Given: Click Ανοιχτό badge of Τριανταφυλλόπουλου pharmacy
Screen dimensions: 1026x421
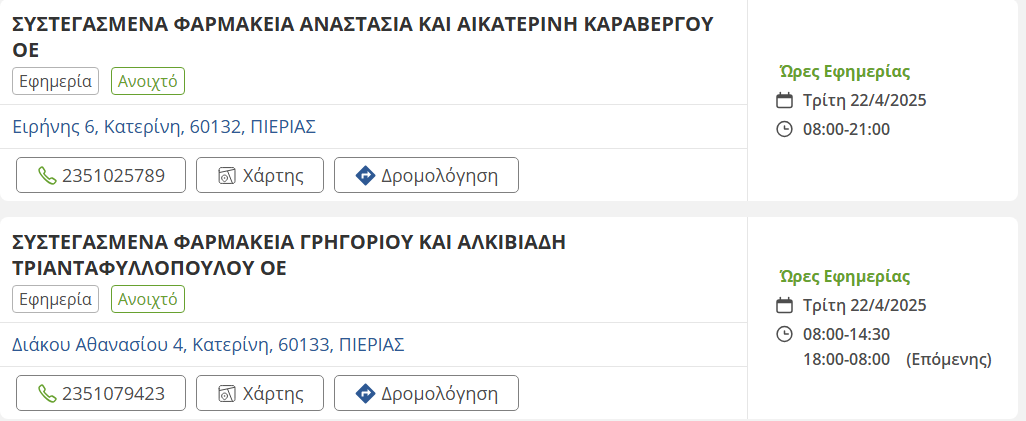Looking at the screenshot, I should [148, 299].
